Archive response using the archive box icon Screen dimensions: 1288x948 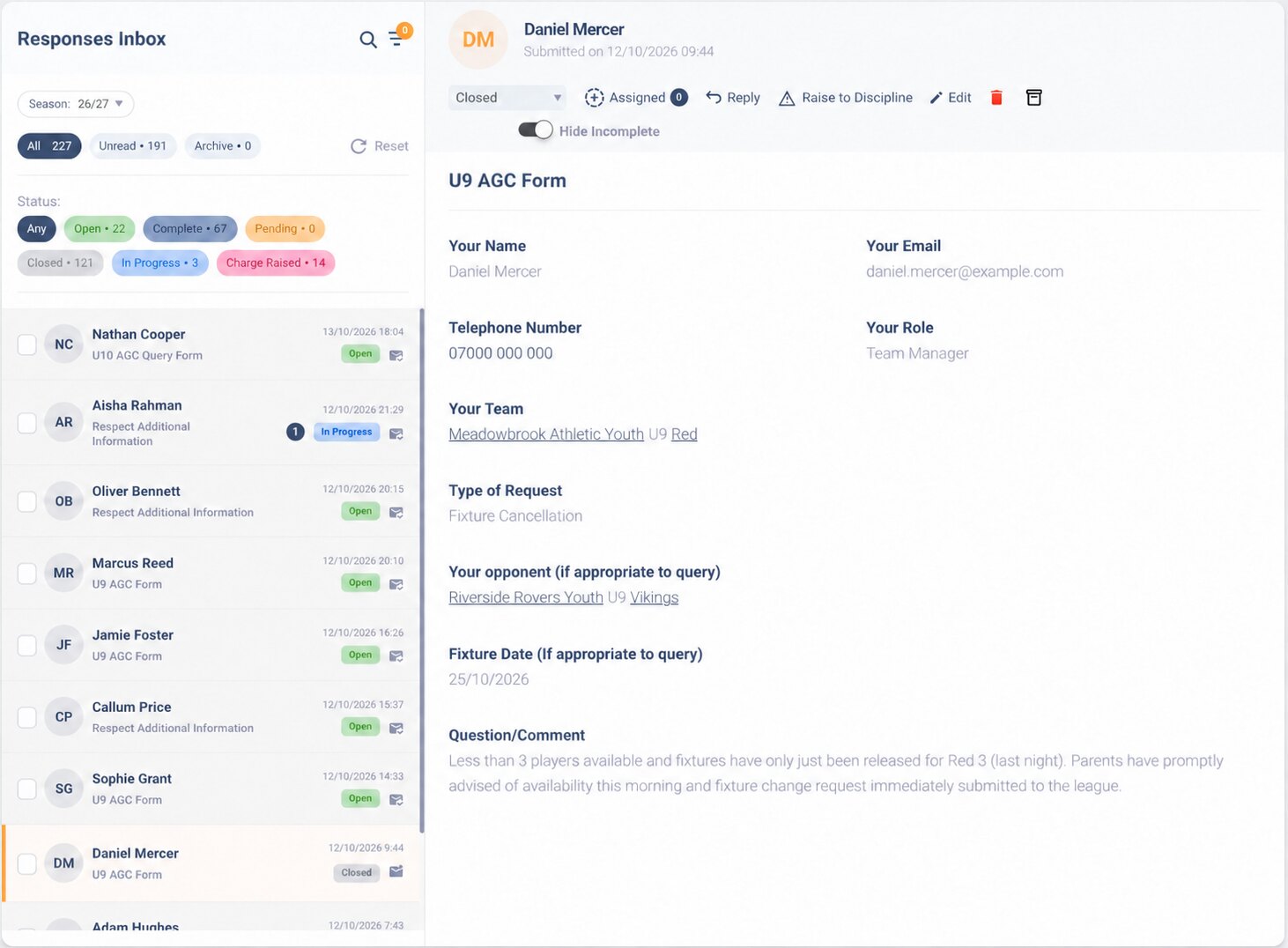(1034, 98)
